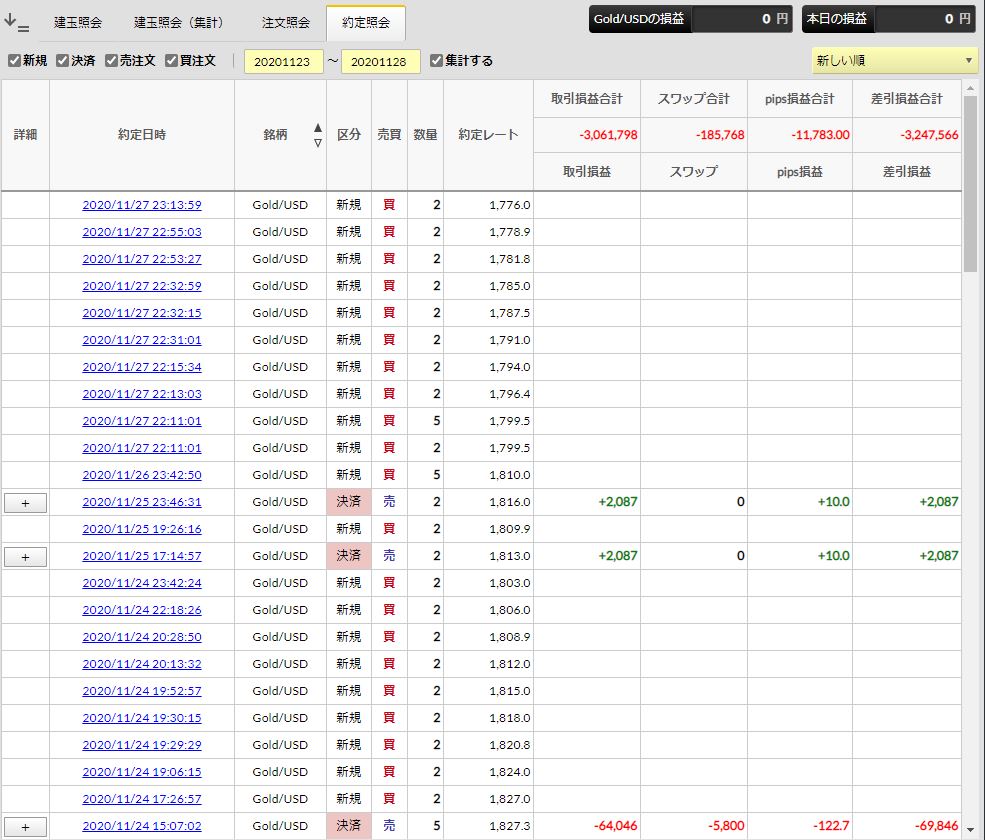Click the 約定レート column header
The height and width of the screenshot is (840, 985).
point(488,135)
